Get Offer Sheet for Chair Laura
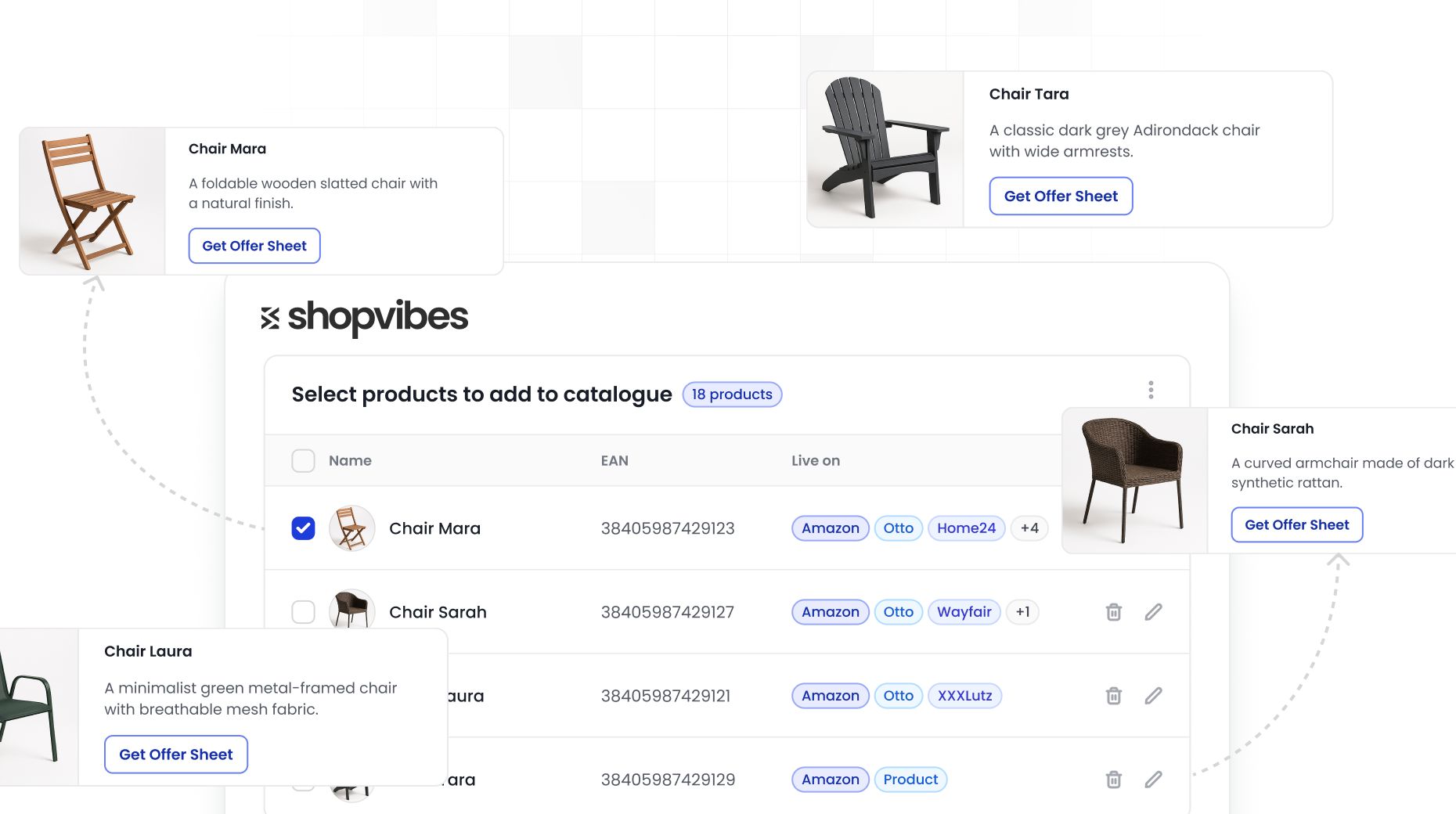The height and width of the screenshot is (814, 1456). point(176,755)
